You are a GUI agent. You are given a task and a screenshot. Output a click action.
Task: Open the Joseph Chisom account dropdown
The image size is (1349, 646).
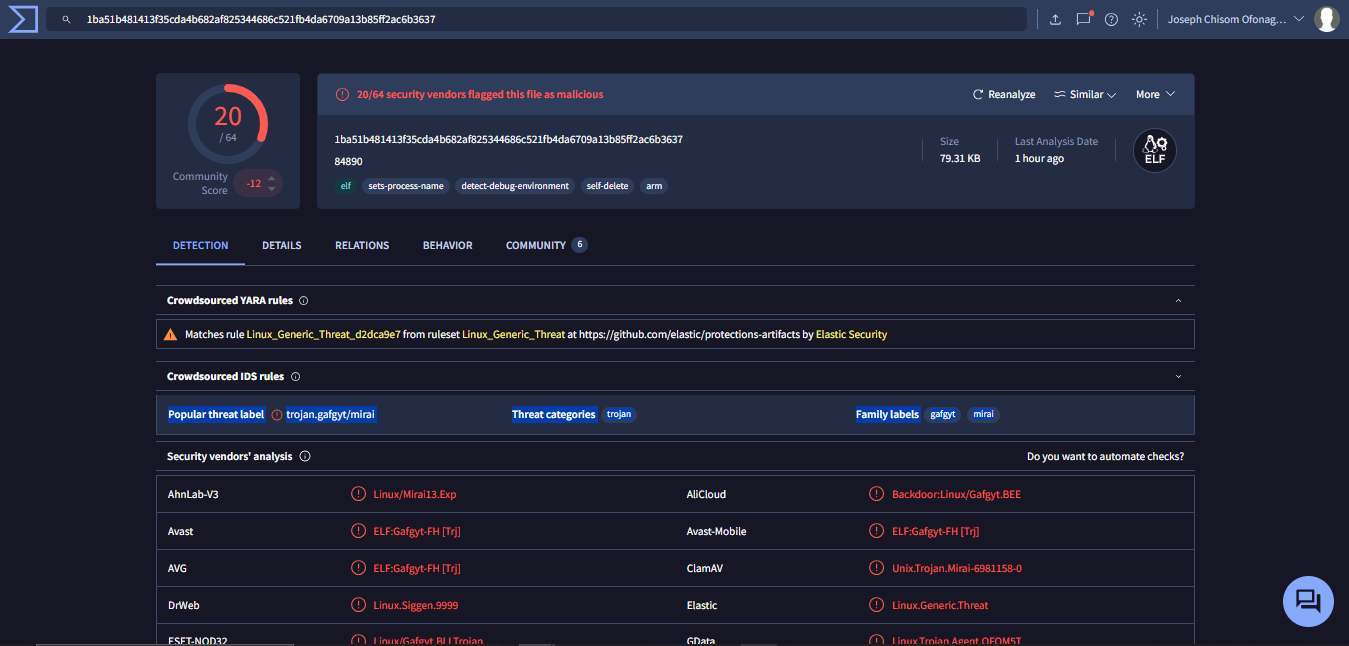tap(1236, 19)
